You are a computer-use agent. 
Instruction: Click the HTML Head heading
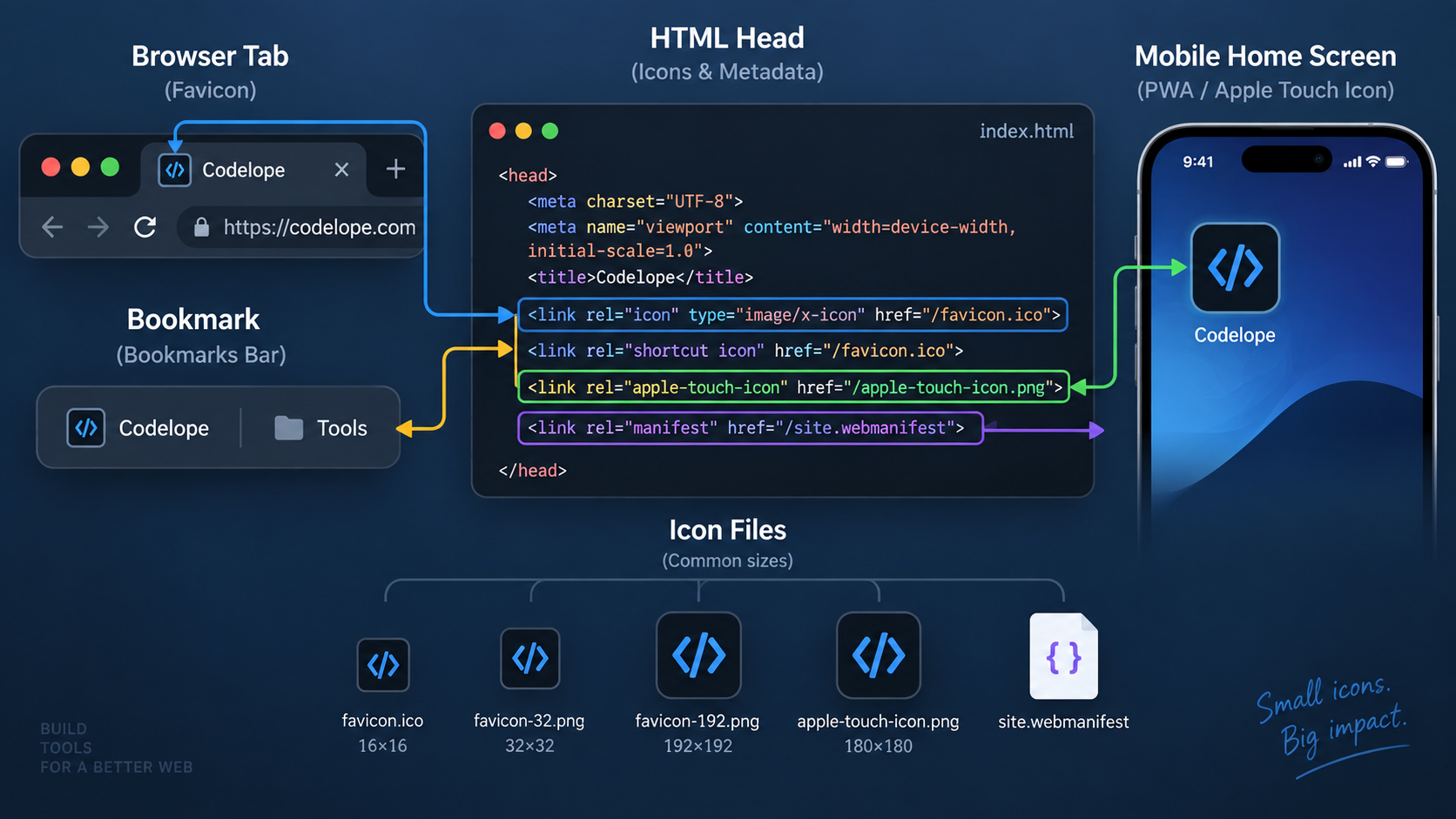(727, 38)
